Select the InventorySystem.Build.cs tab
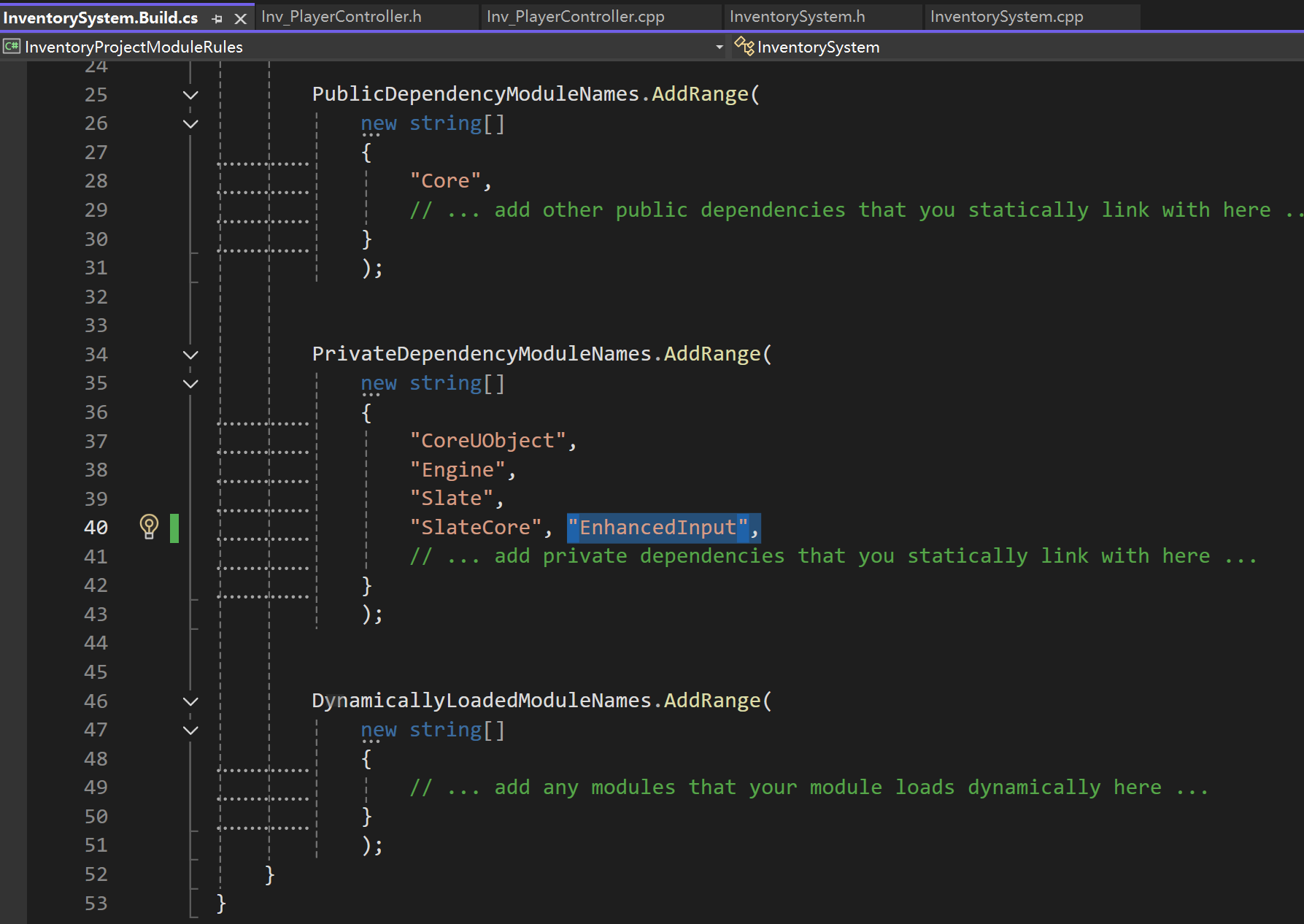This screenshot has width=1304, height=924. pos(101,18)
